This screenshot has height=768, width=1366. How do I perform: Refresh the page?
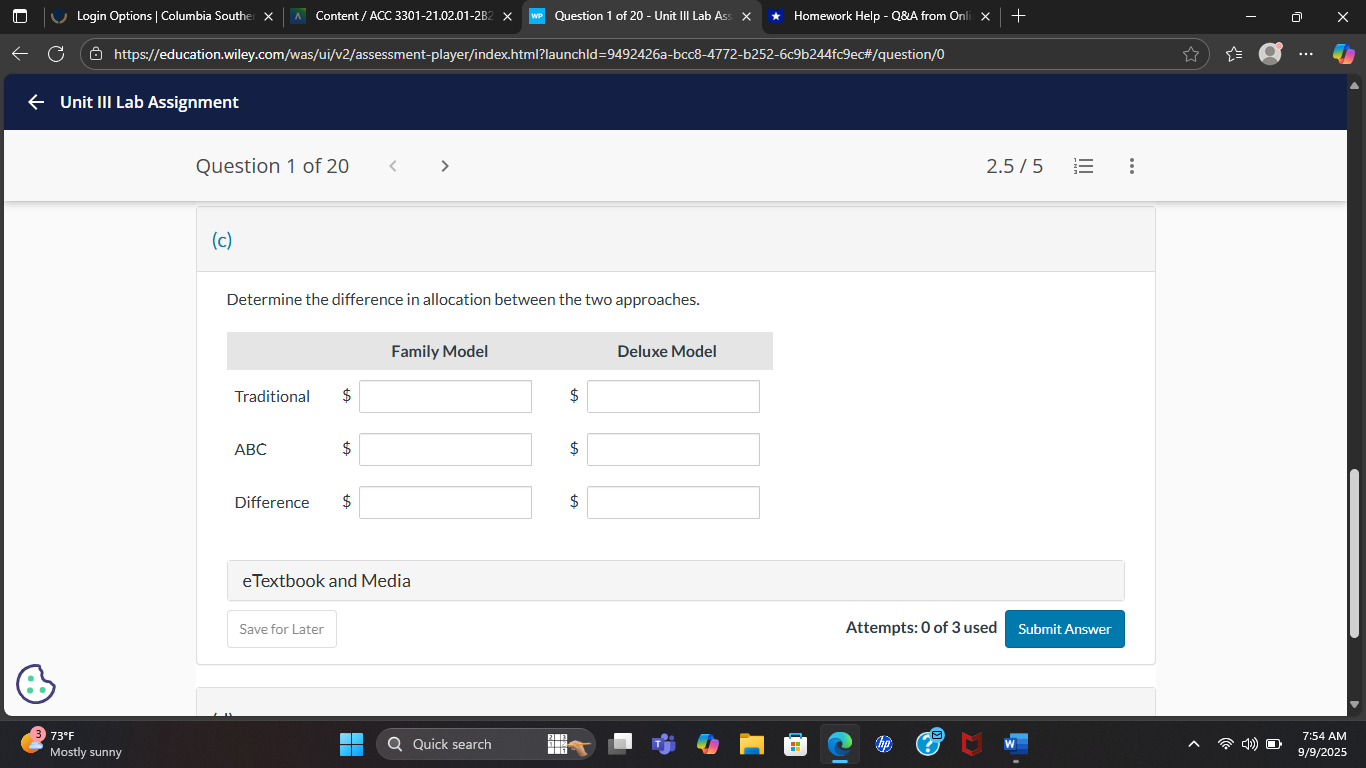coord(56,54)
